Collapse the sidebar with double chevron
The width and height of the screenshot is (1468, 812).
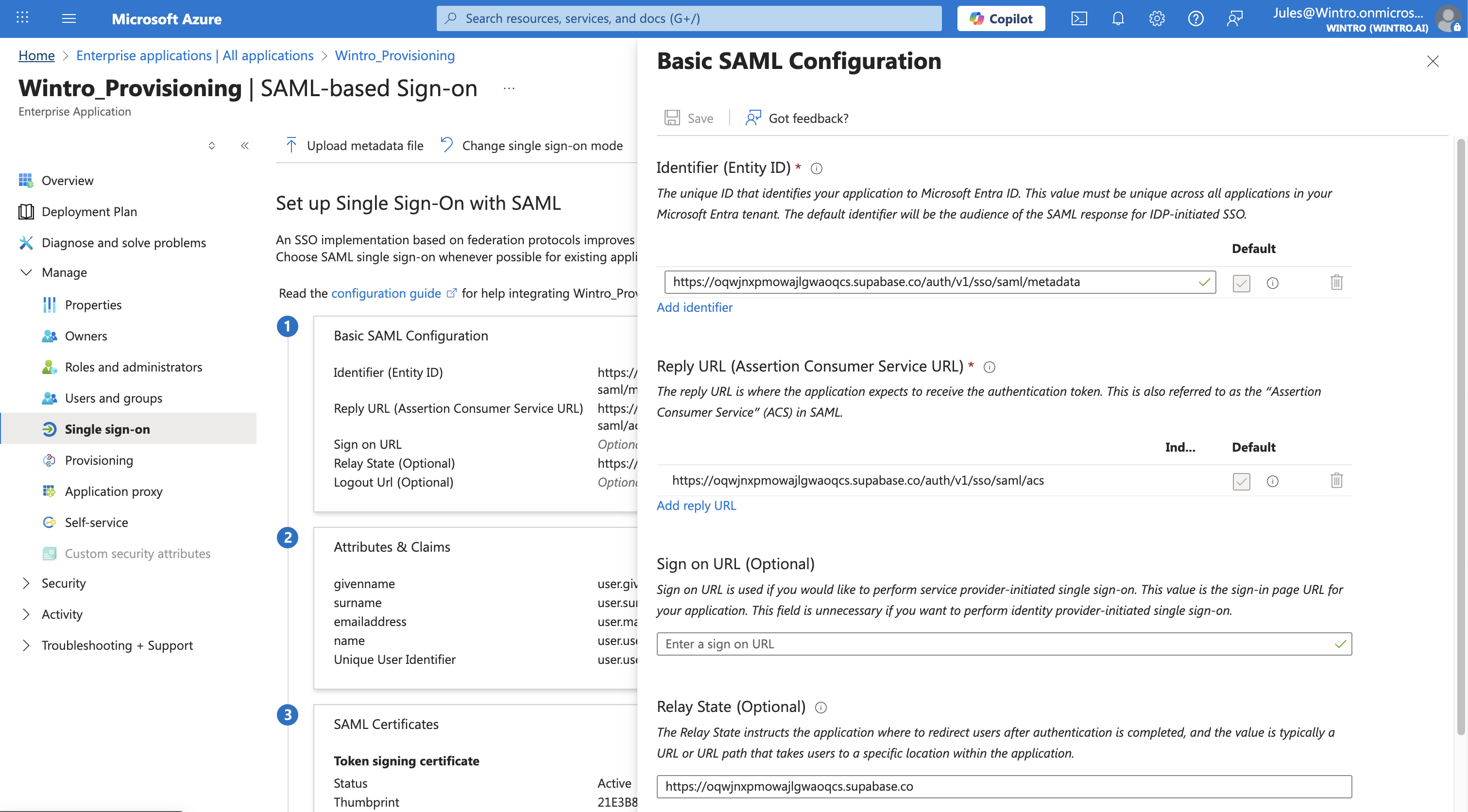pos(245,146)
